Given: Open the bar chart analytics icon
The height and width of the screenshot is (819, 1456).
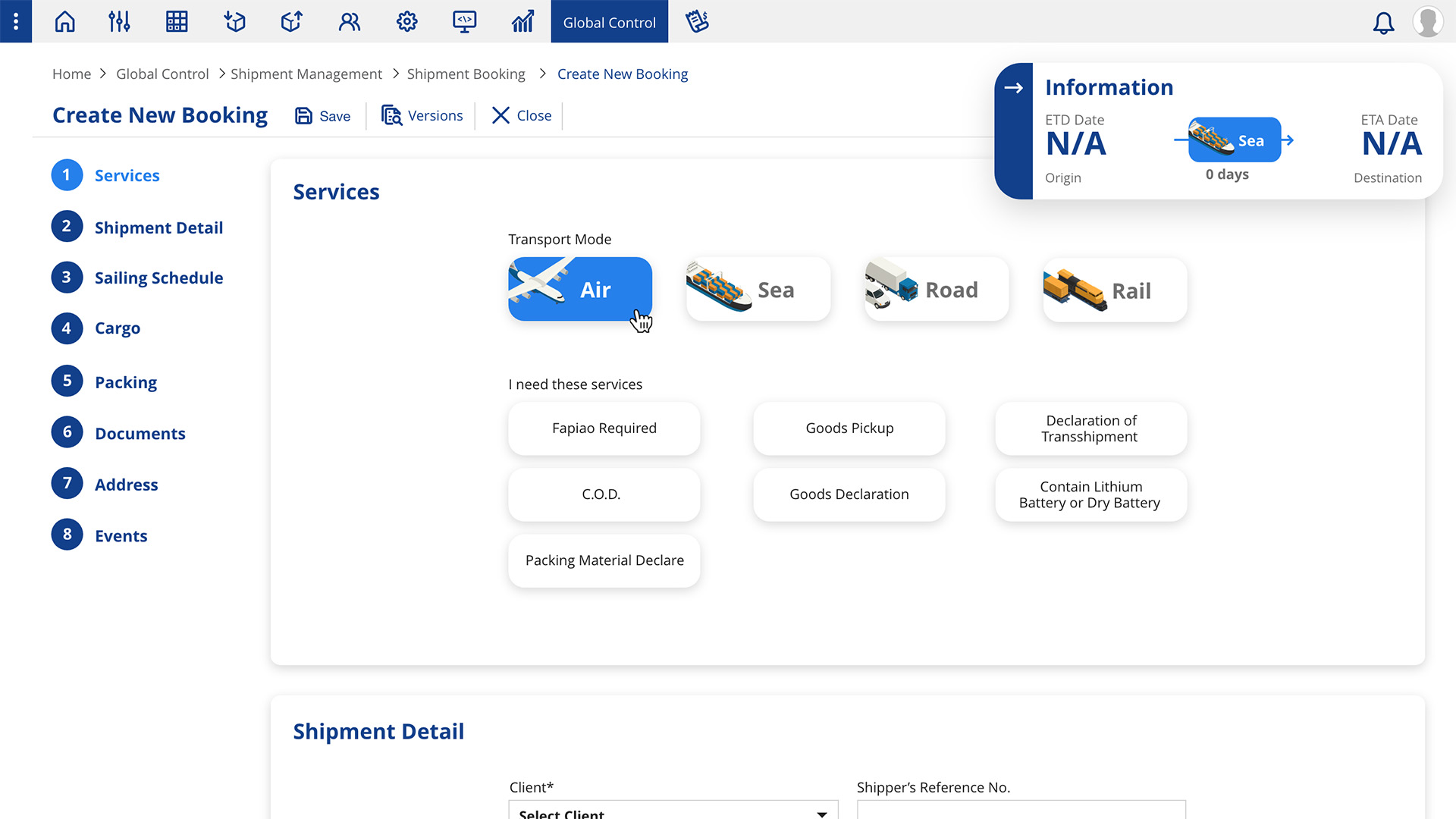Looking at the screenshot, I should pos(522,21).
